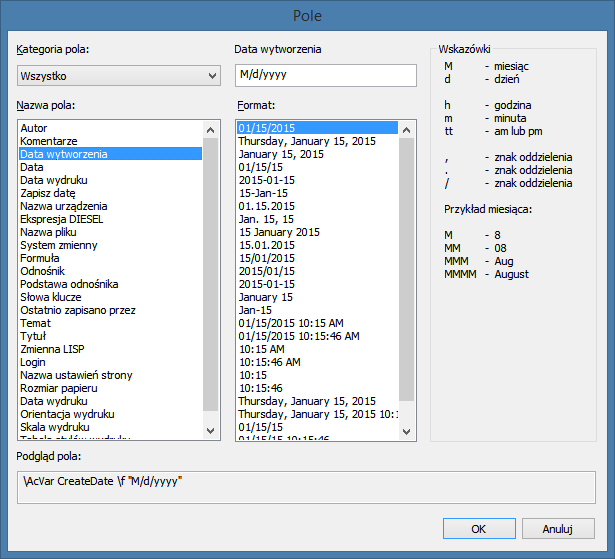The width and height of the screenshot is (615, 559).
Task: Click the Data wytworzenia format input field
Action: tap(325, 76)
